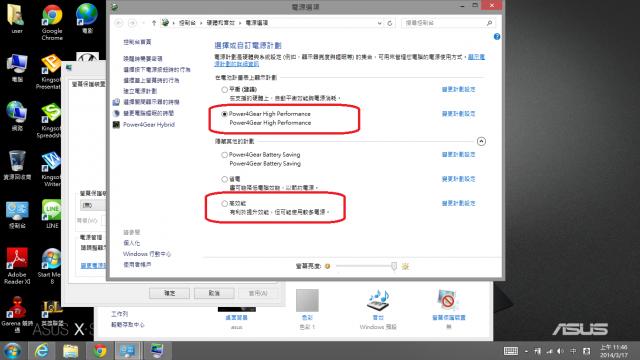Open the screen saver dropdown showing (無)
Viewport: 640px width, 360px height.
[x=93, y=205]
